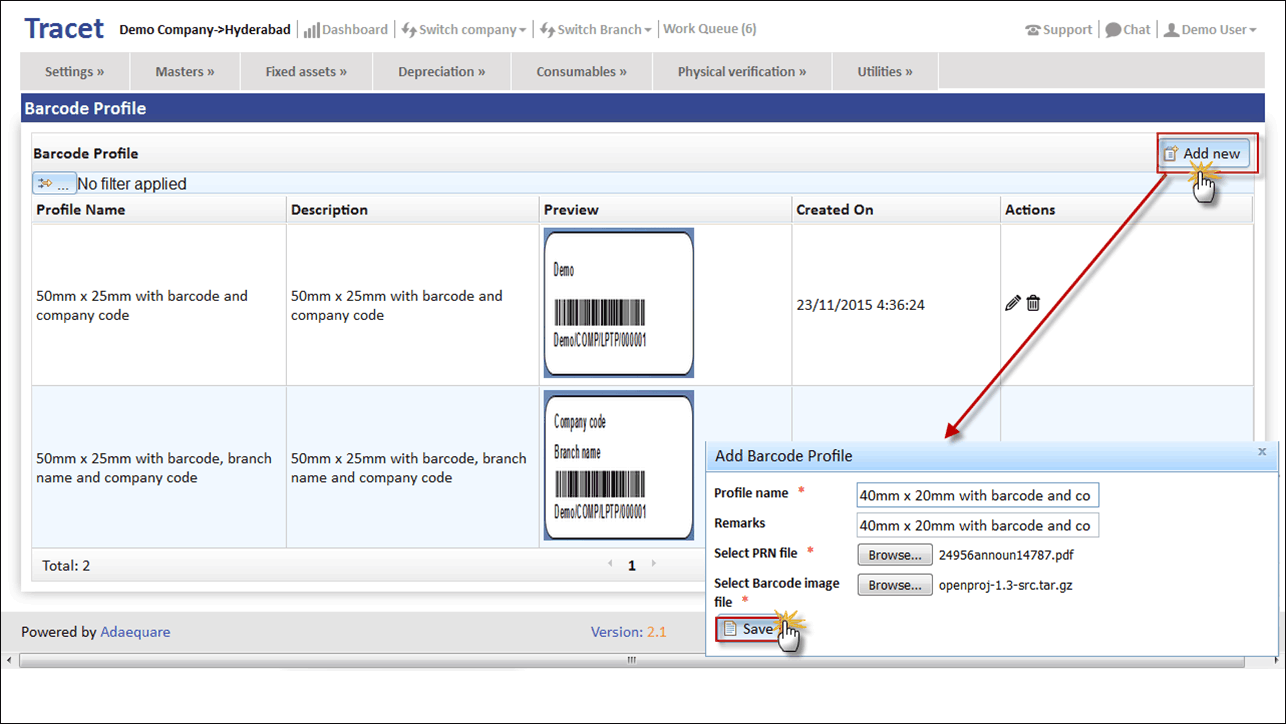The height and width of the screenshot is (724, 1286).
Task: Go to the next page of results
Action: point(651,564)
